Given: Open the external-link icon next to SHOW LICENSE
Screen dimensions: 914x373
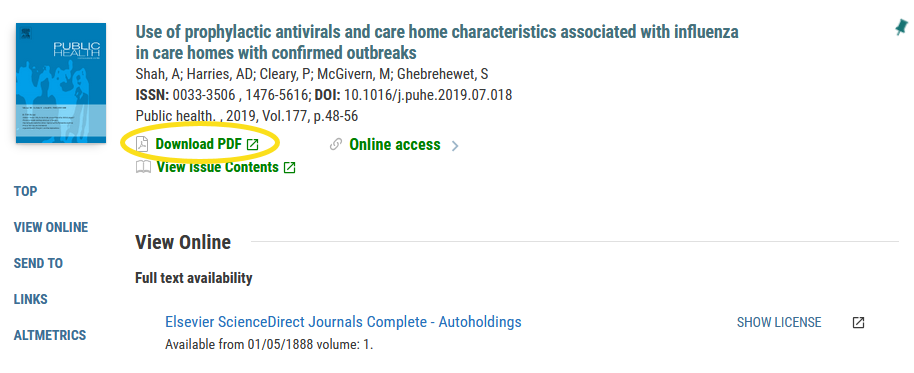Looking at the screenshot, I should pos(858,322).
